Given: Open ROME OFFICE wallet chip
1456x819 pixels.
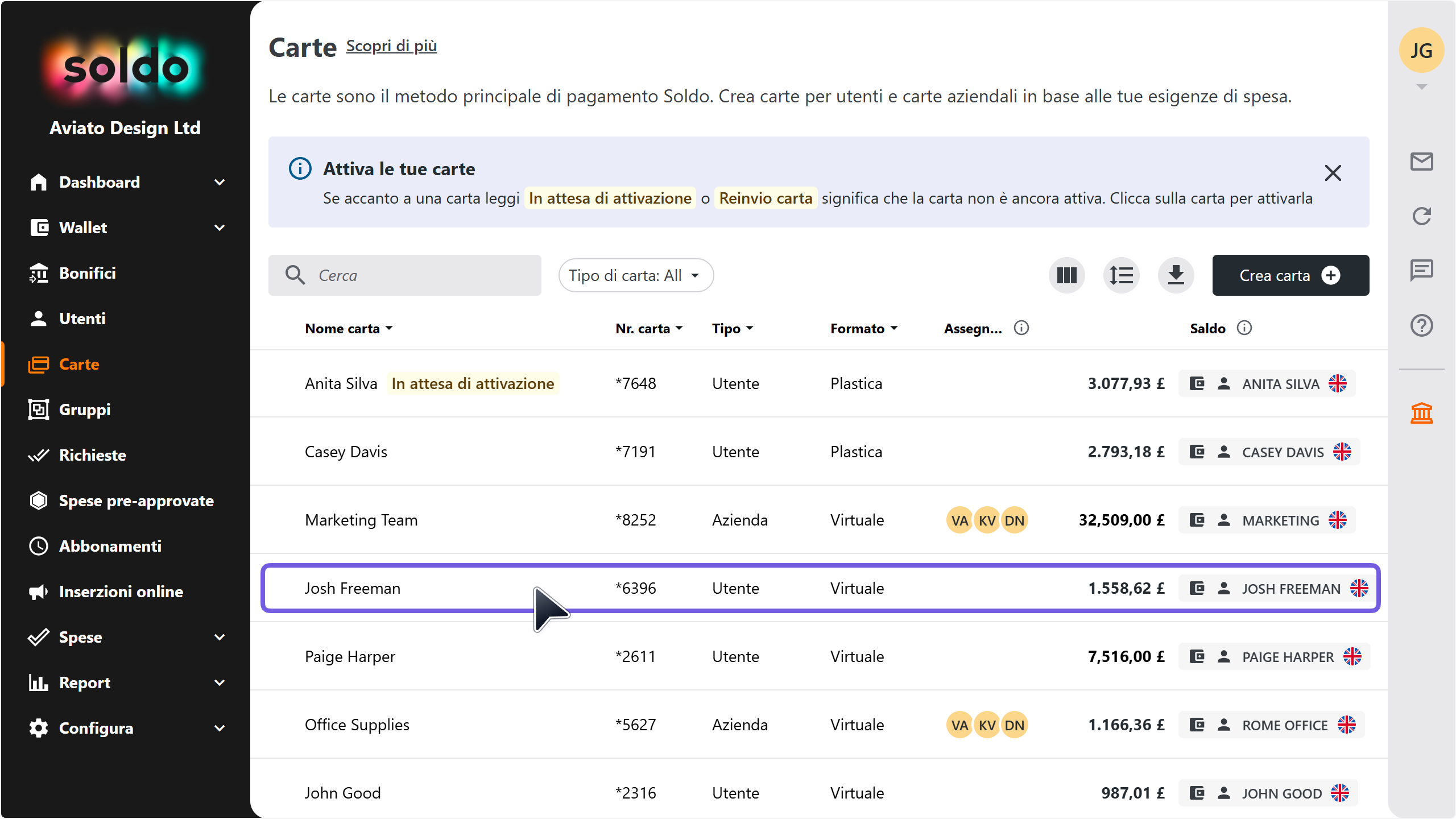Looking at the screenshot, I should tap(1272, 725).
